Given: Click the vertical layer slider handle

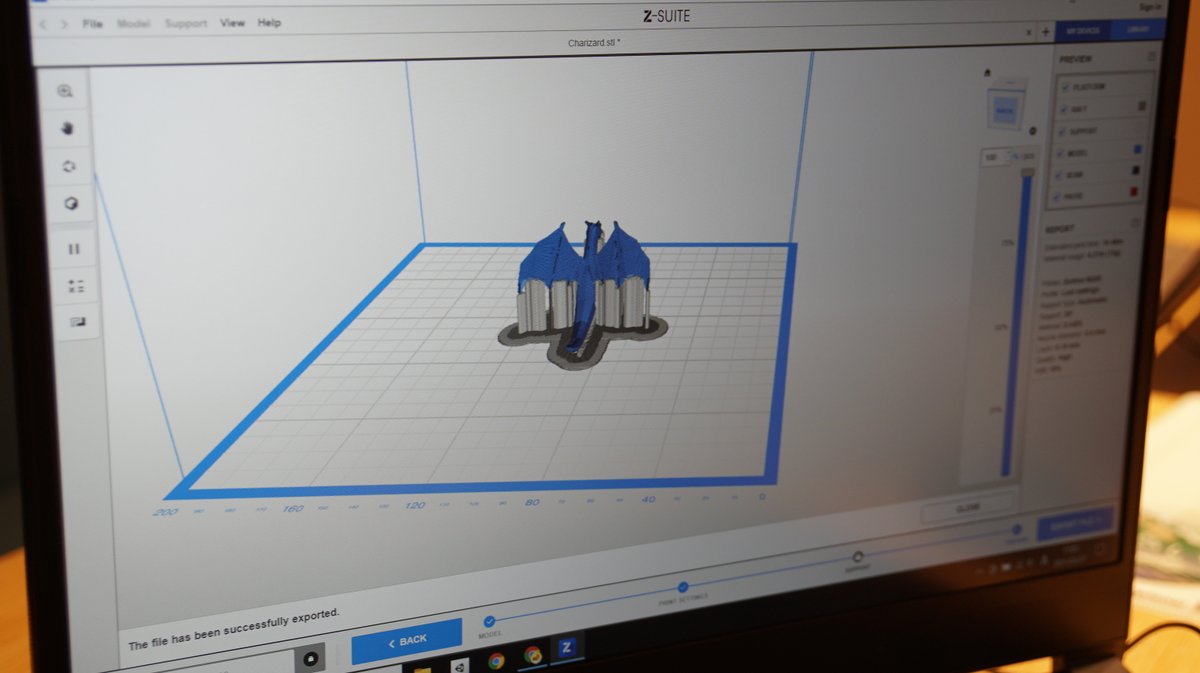Looking at the screenshot, I should pos(1027,173).
